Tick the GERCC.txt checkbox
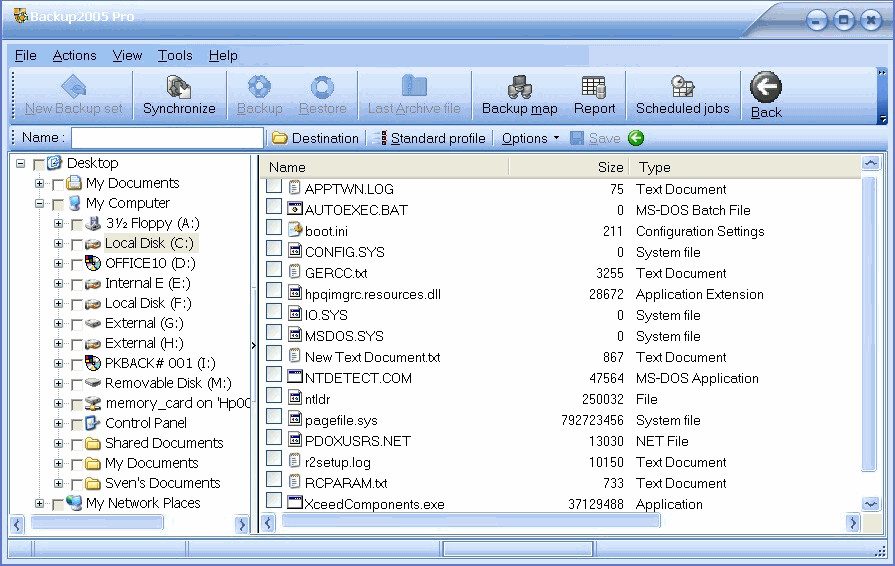Viewport: 895px width, 566px height. [274, 269]
